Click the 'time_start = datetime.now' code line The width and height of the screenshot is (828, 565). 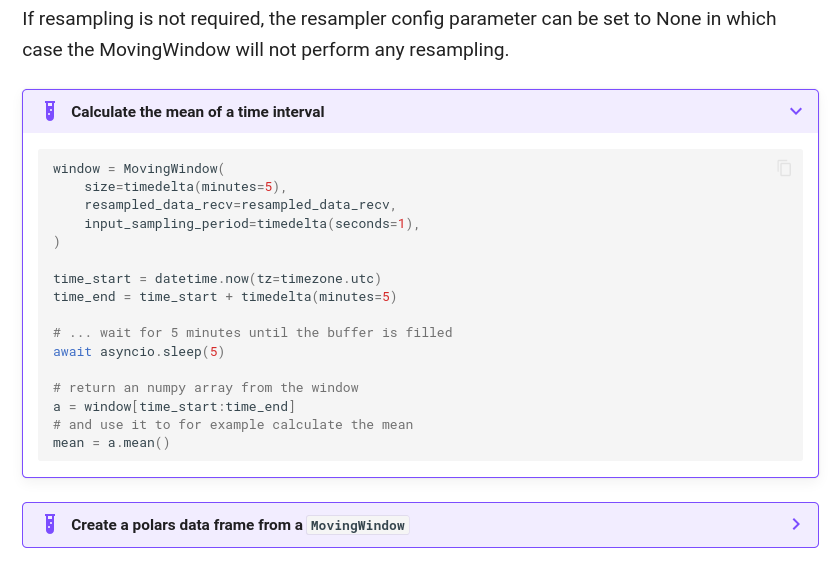(x=217, y=278)
